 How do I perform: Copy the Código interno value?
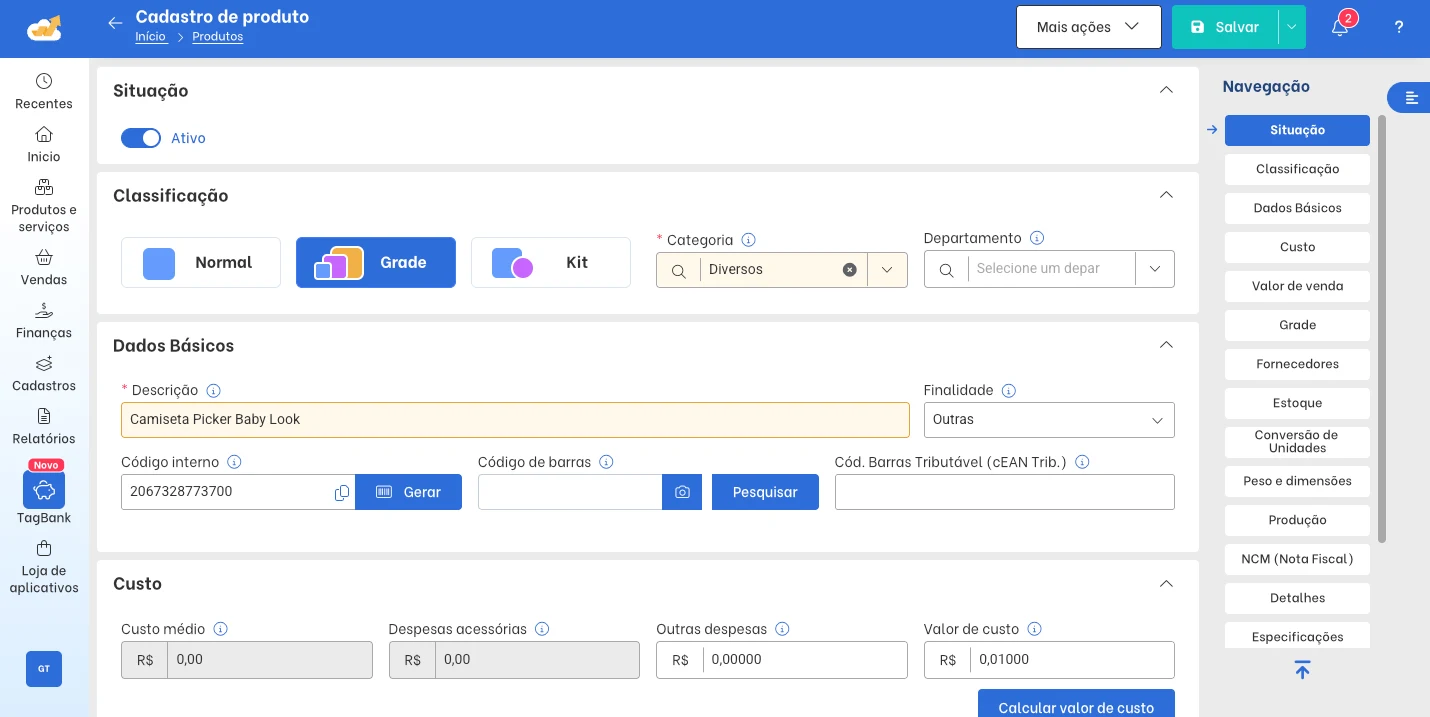tap(342, 492)
